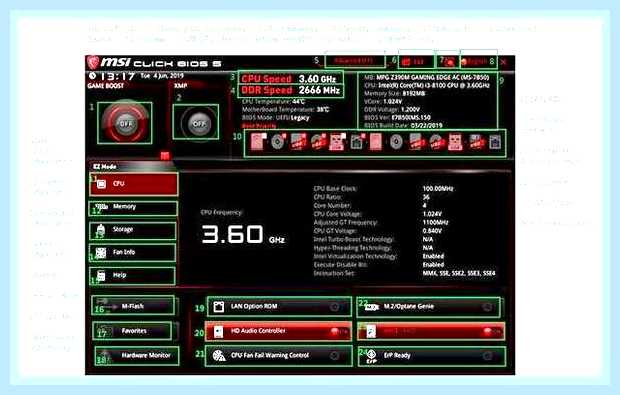Click the clock icon beside 13:17
This screenshot has height=395, width=620.
(x=93, y=76)
